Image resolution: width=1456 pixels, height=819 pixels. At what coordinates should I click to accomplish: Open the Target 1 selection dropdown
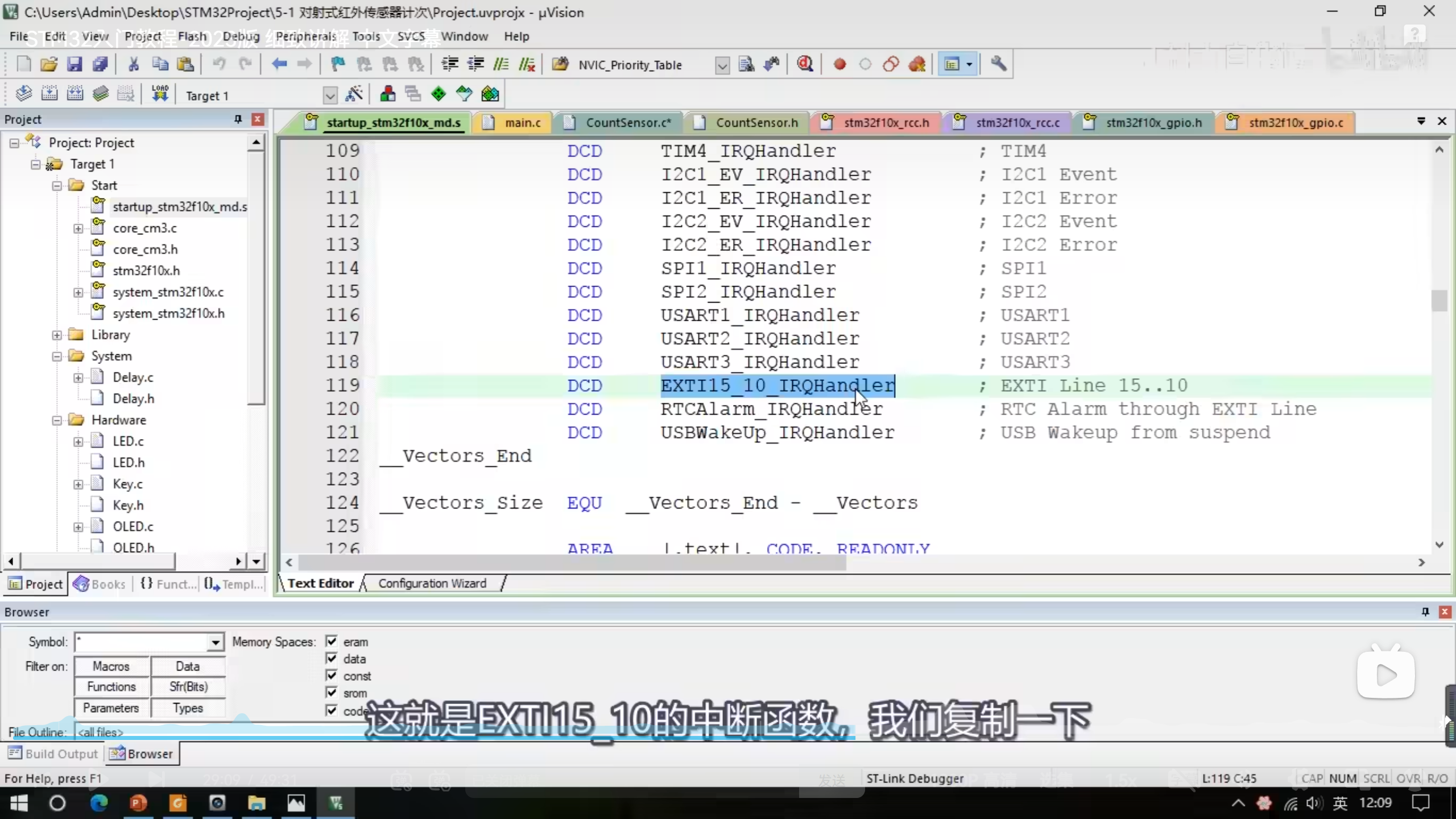click(330, 96)
